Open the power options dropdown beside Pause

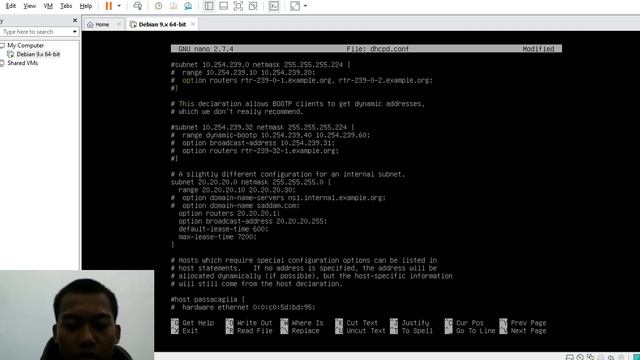[119, 6]
